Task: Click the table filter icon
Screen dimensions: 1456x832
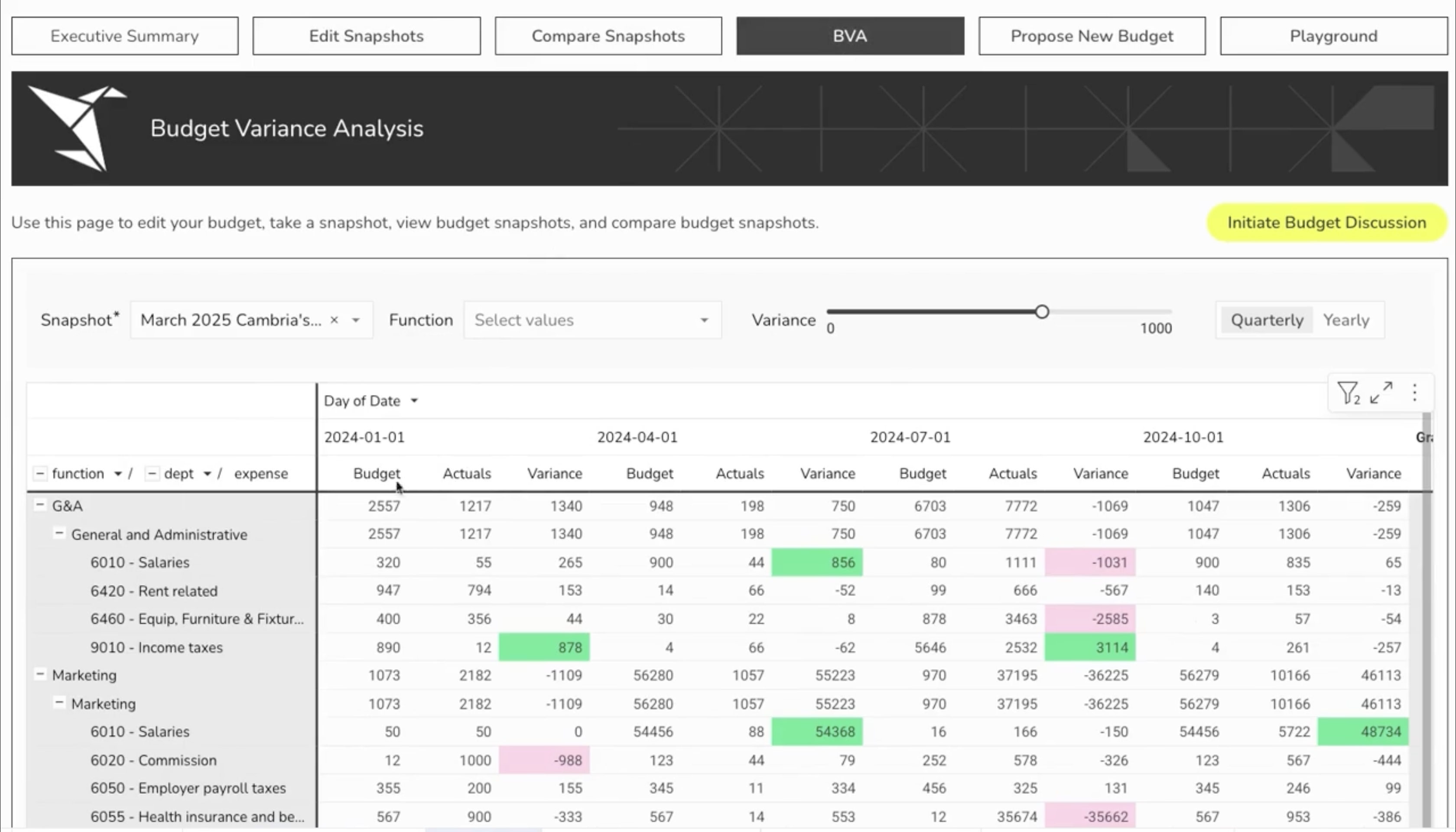Action: 1347,393
